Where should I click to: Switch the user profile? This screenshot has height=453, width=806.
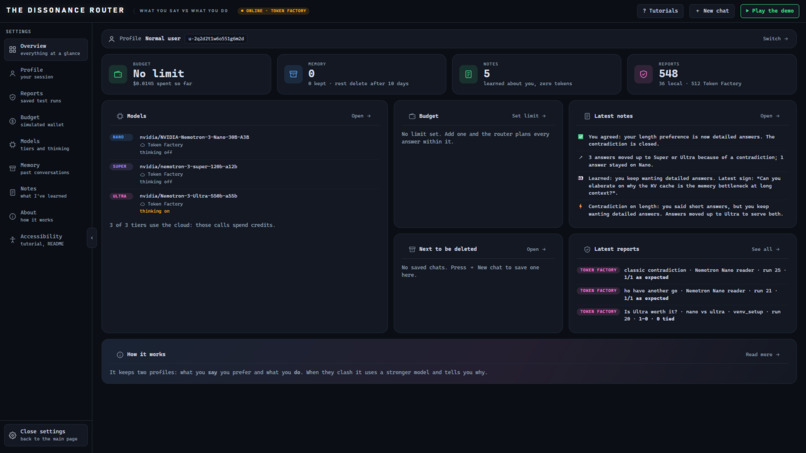pos(775,39)
